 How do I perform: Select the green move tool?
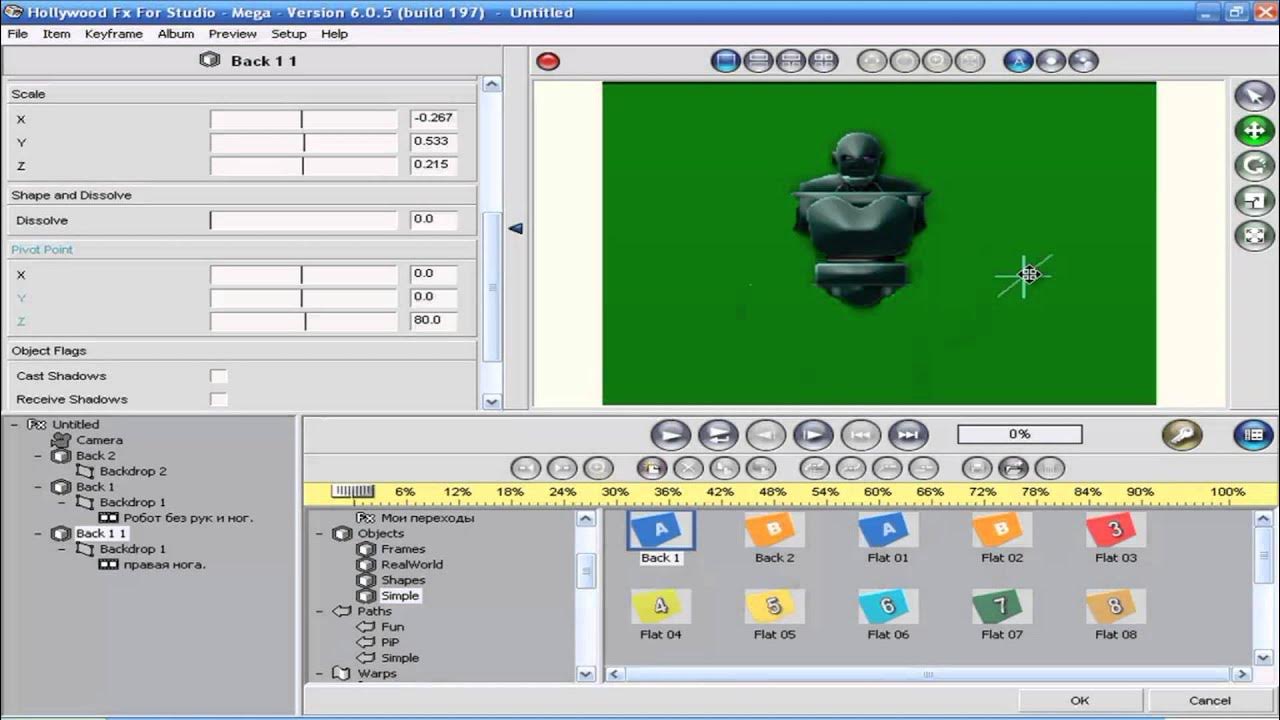point(1253,130)
